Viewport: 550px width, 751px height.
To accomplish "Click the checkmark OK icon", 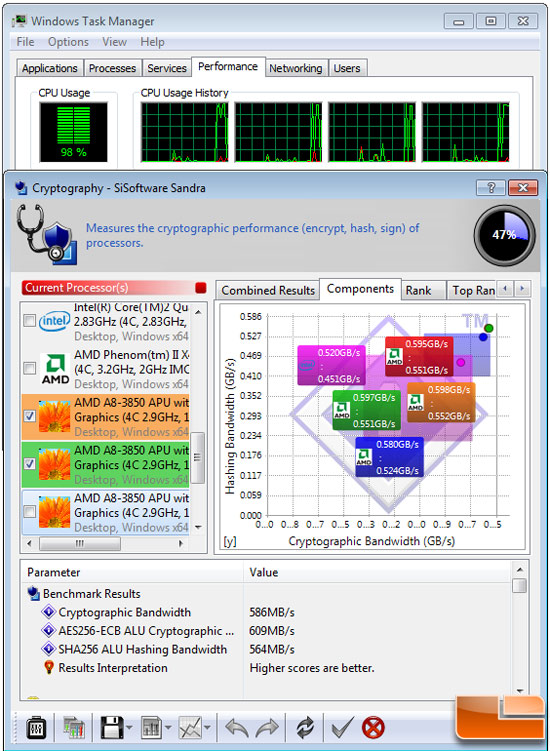I will 343,728.
